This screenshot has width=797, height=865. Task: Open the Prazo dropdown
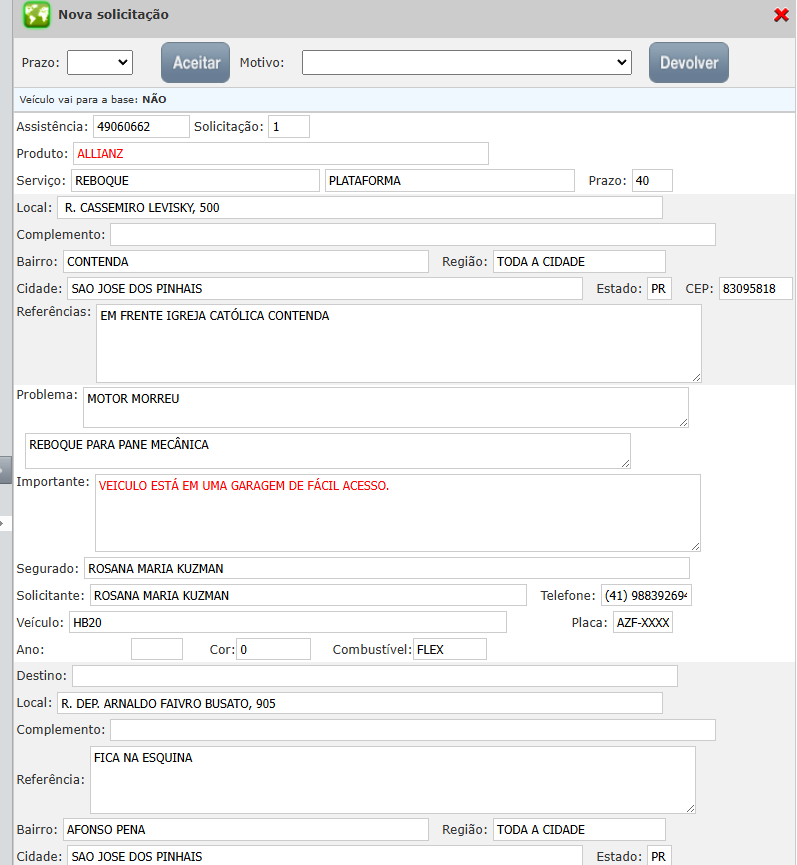point(99,62)
